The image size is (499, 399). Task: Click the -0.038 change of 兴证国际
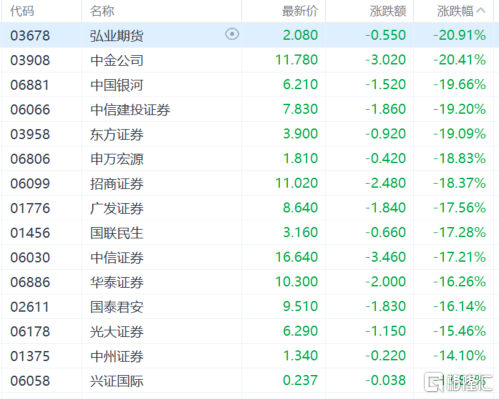click(386, 381)
